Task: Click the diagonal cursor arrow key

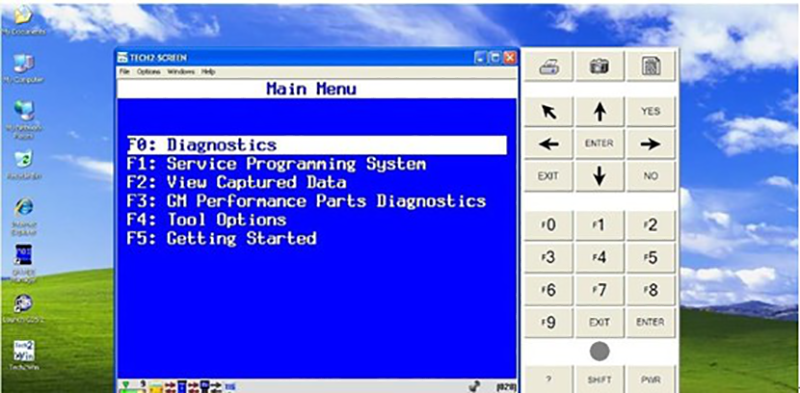Action: (x=548, y=111)
